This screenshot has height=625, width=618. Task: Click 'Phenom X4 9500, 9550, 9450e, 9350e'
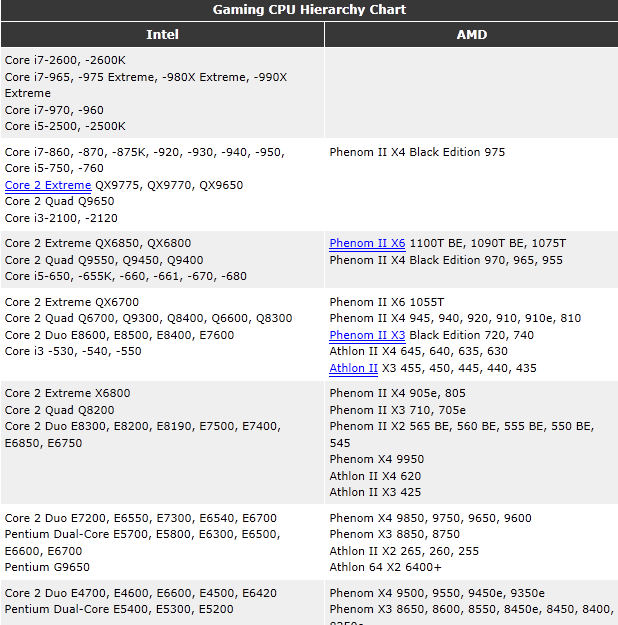tap(437, 593)
